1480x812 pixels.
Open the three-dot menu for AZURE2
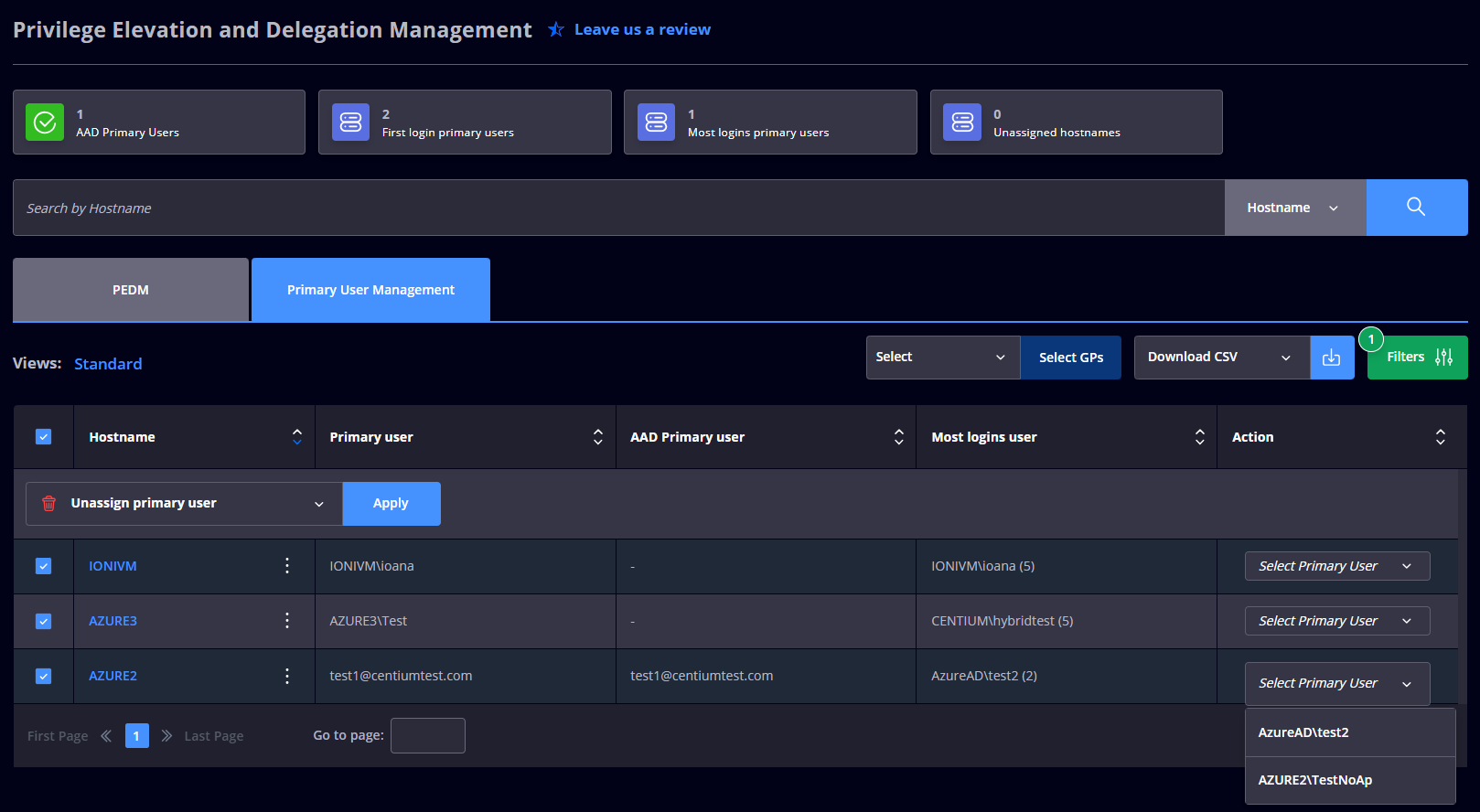(x=287, y=676)
